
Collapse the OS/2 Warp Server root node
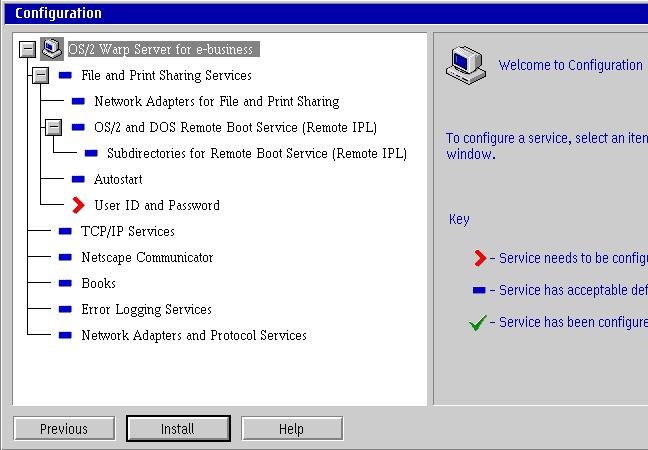(x=27, y=49)
